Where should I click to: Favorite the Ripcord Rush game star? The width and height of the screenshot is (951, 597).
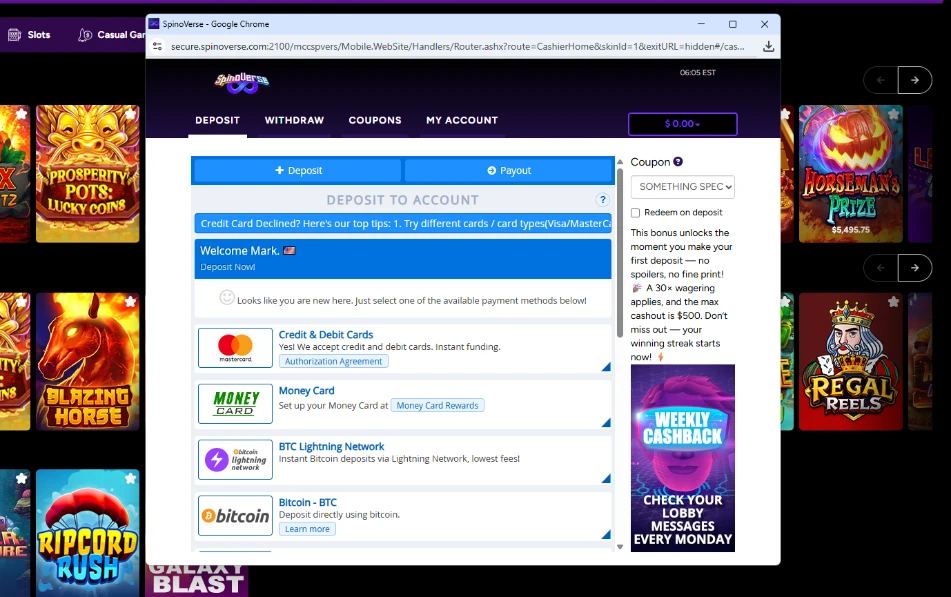(130, 480)
